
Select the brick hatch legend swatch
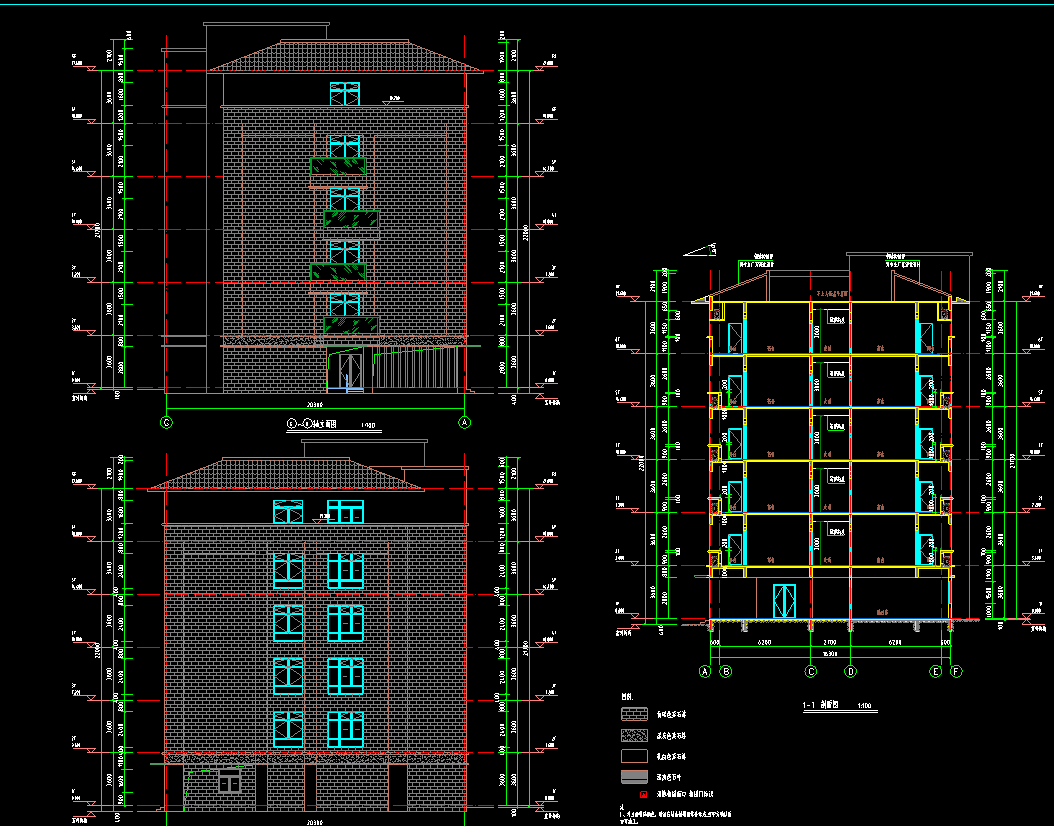pyautogui.click(x=635, y=715)
